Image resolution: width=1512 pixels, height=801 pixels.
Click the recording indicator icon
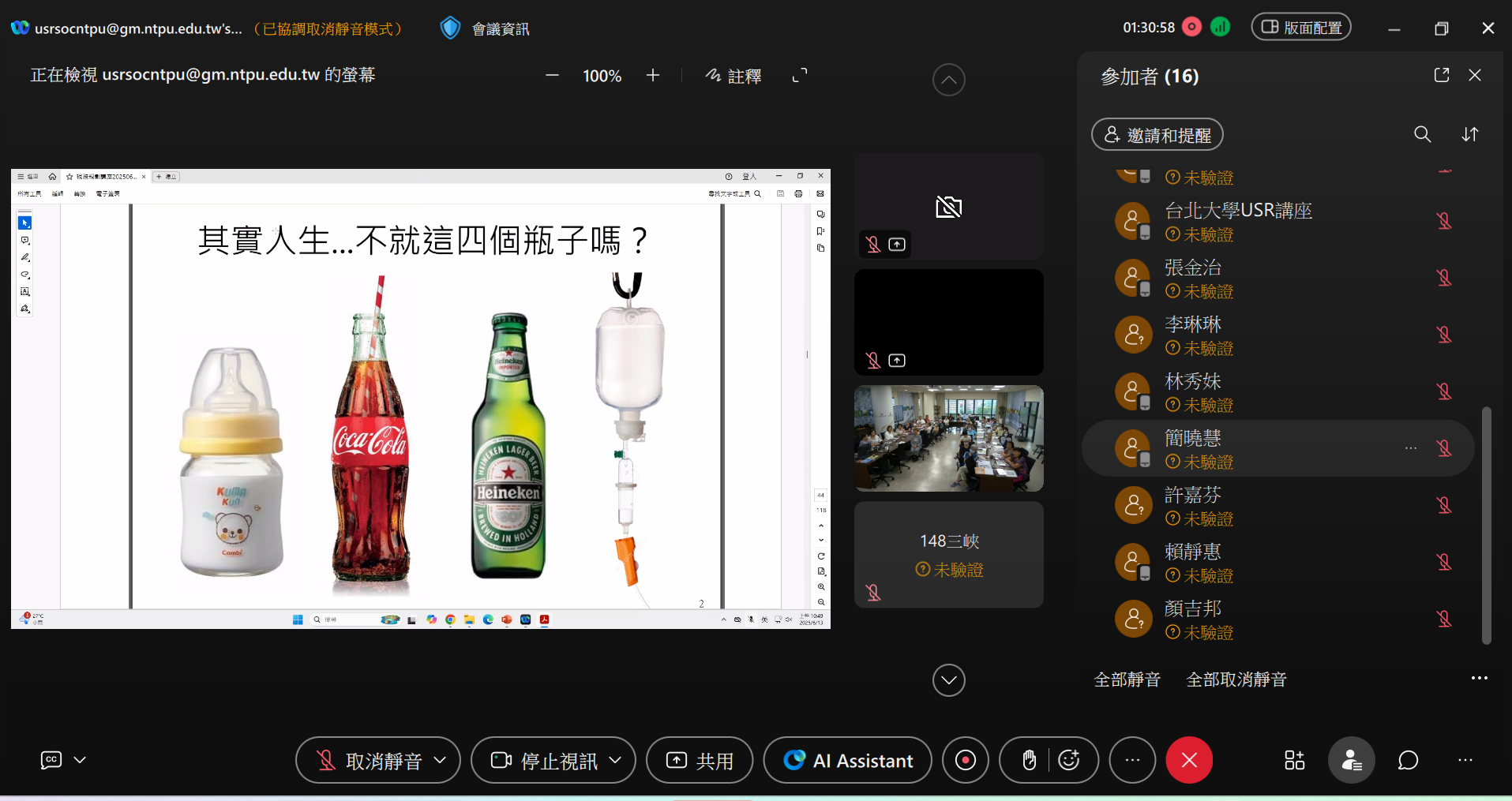coord(1192,27)
